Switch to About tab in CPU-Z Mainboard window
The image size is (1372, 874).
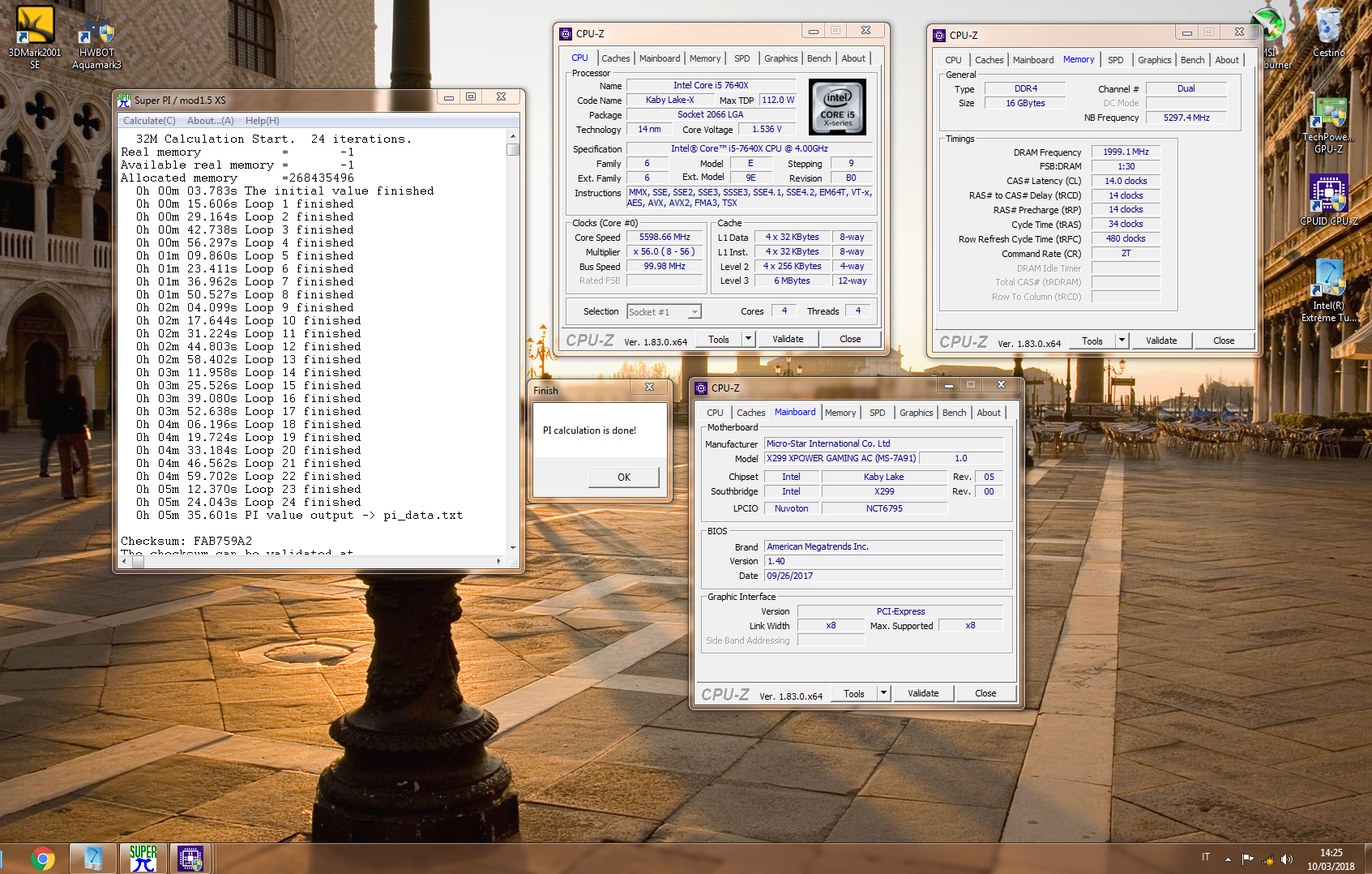click(989, 413)
